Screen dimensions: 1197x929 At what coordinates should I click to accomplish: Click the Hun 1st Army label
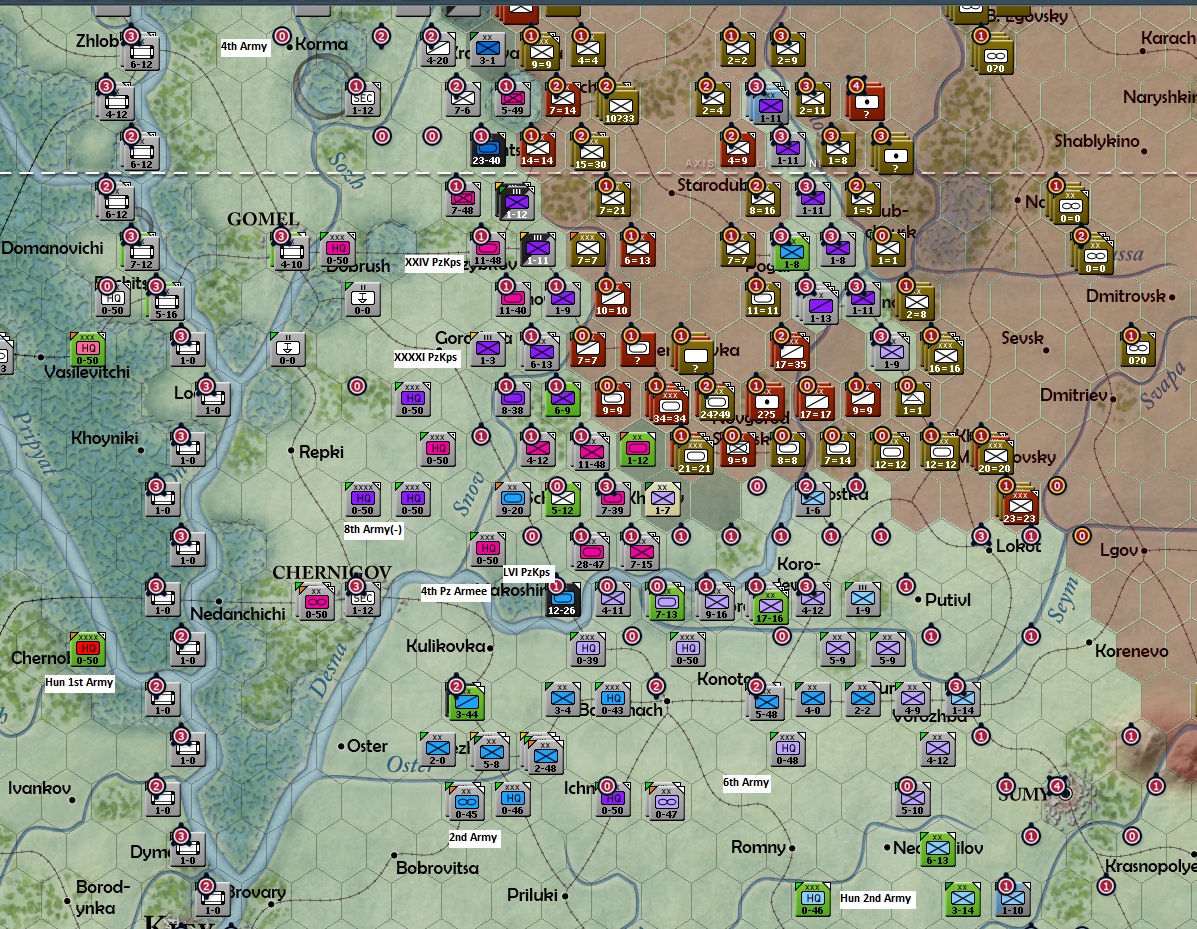(79, 682)
